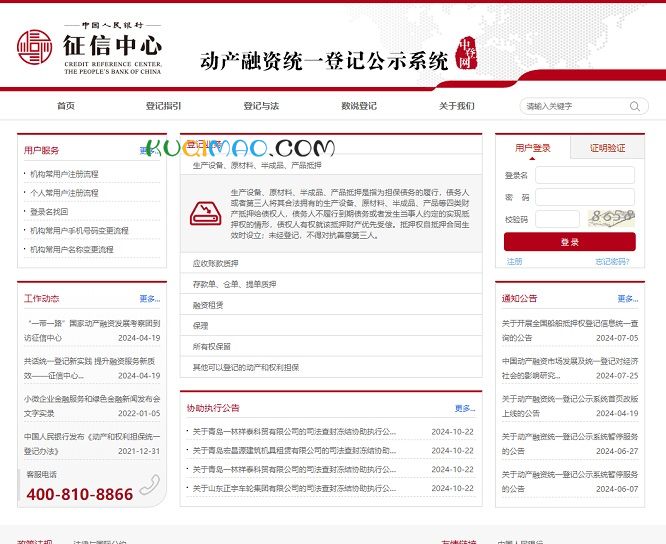Viewport: 666px width, 544px height.
Task: Click the 400-810-8866 hotline number
Action: 79,494
